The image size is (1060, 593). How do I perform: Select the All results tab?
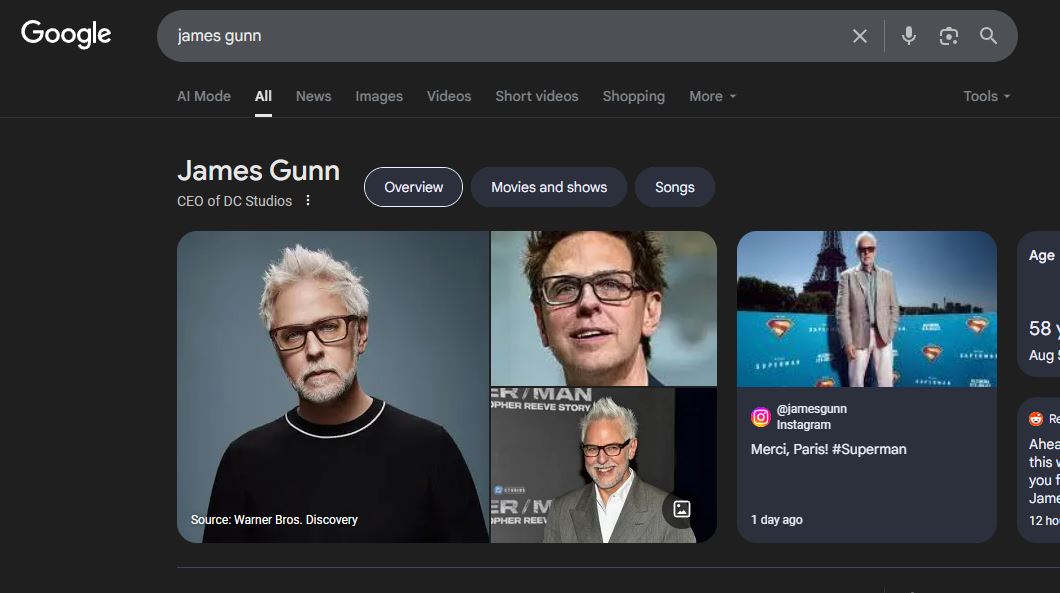263,96
